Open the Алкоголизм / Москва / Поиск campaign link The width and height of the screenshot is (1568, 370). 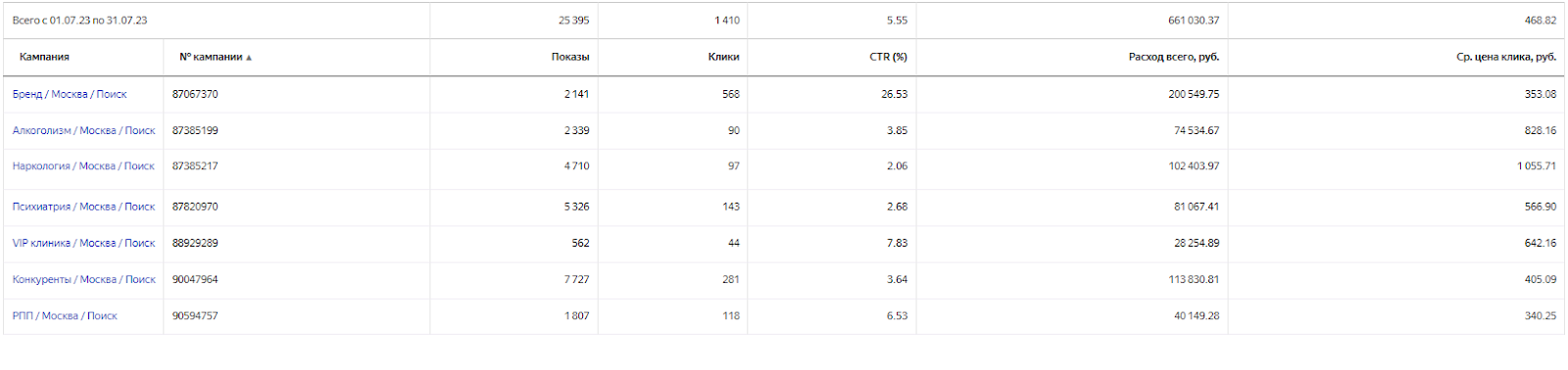coord(84,130)
